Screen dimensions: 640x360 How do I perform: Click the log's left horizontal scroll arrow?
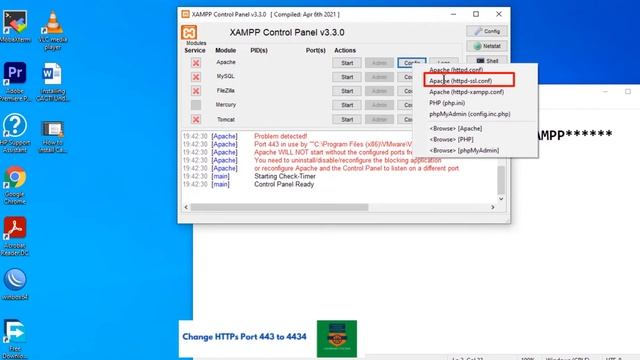pyautogui.click(x=186, y=207)
